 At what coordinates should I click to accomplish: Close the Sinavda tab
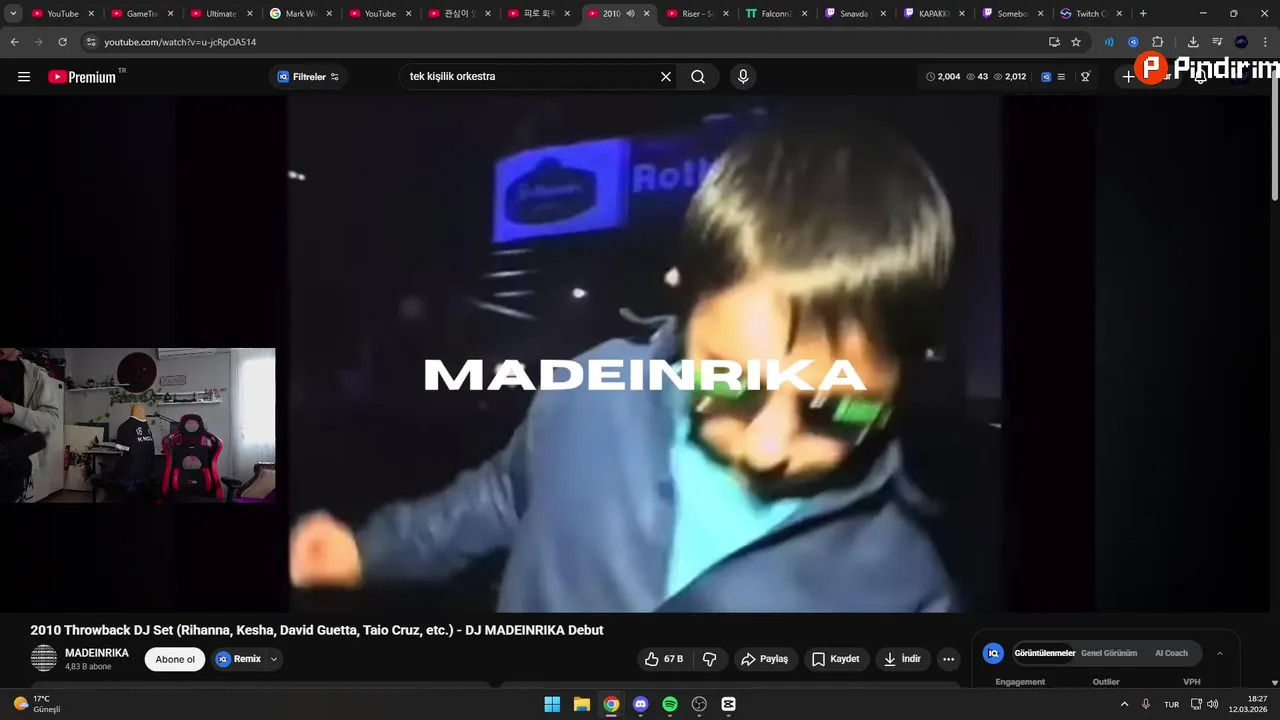click(x=883, y=14)
